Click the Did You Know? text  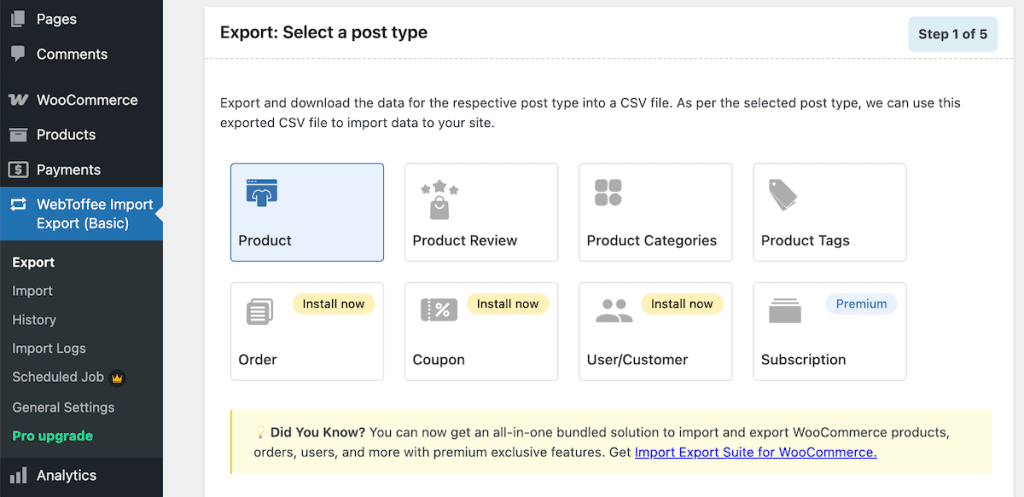[318, 432]
